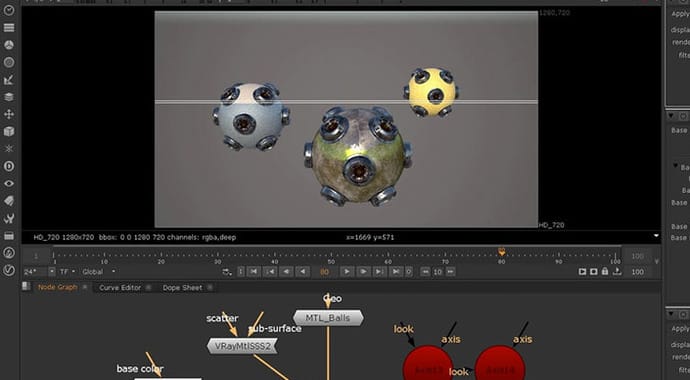Open the Filter nodes circular icon
The width and height of the screenshot is (690, 380).
click(9, 62)
